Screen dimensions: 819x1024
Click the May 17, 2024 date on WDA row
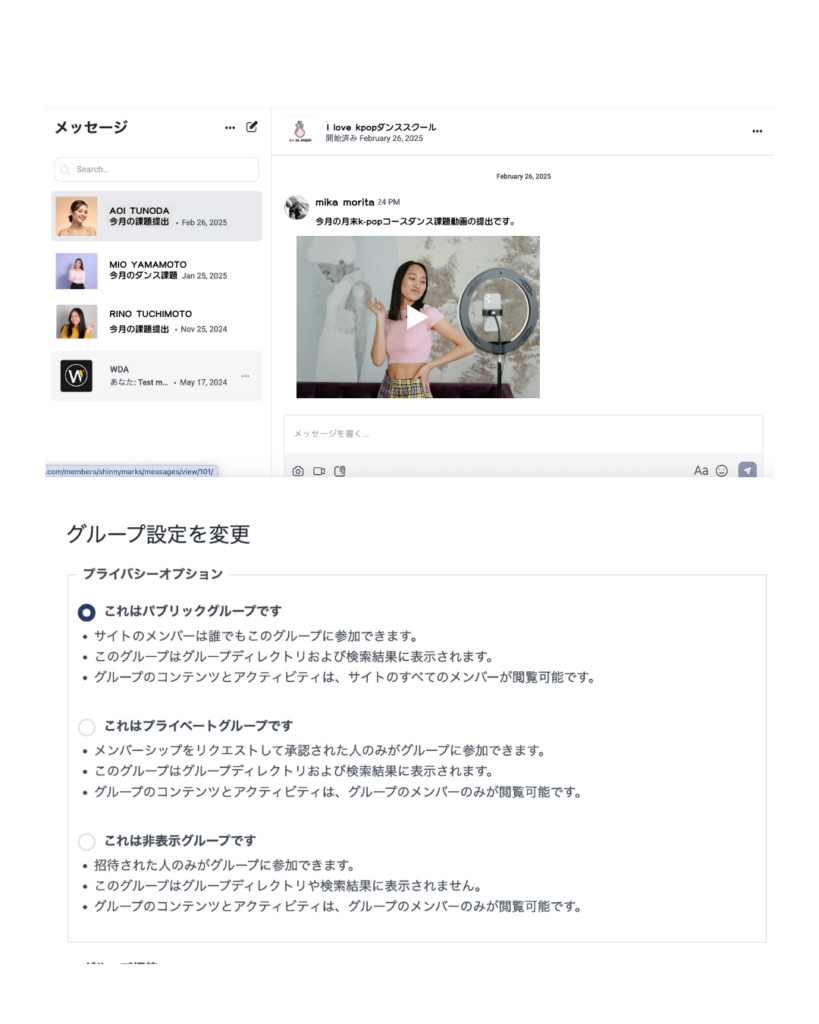coord(203,383)
